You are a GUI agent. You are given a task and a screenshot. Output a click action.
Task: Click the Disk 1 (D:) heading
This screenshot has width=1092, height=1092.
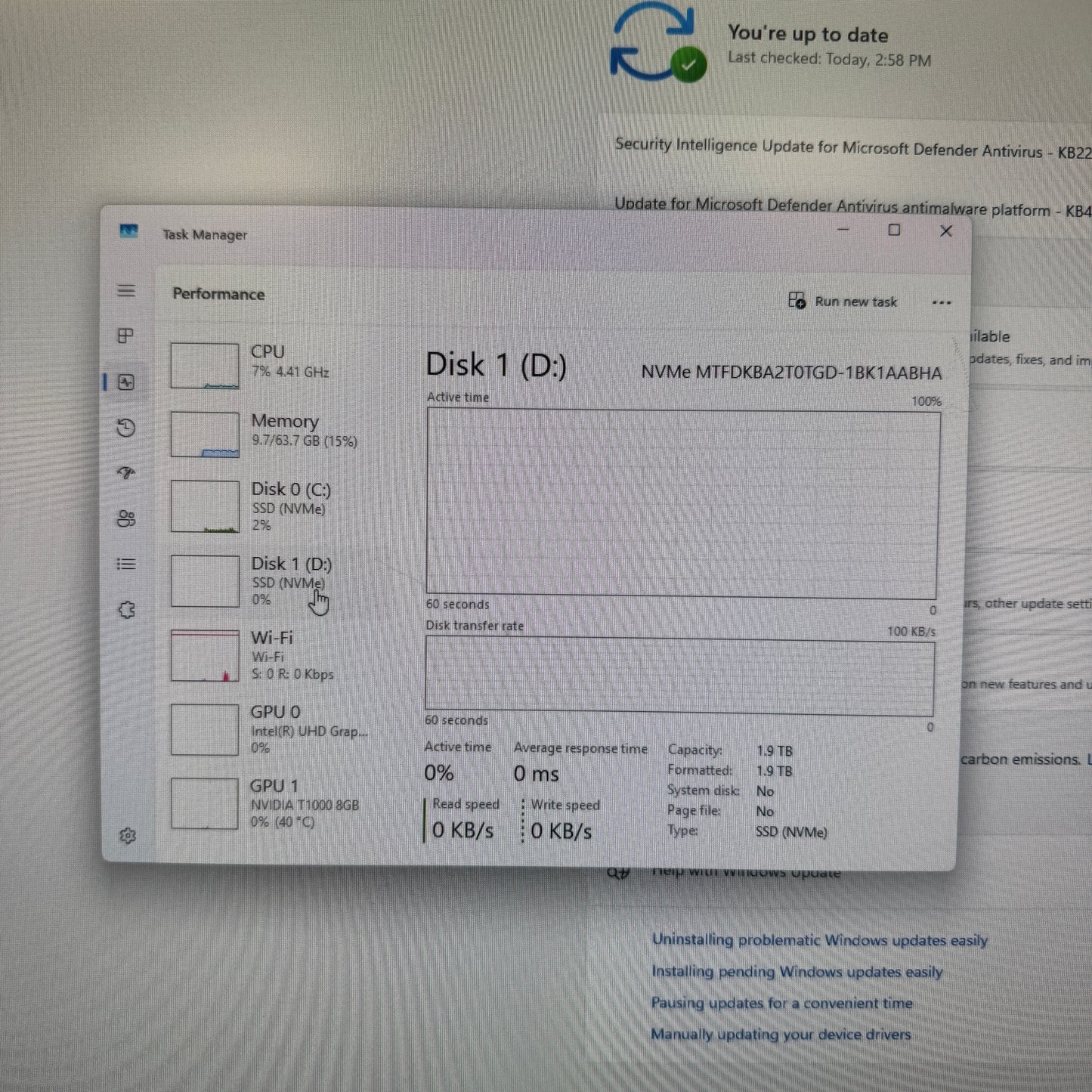(x=496, y=365)
